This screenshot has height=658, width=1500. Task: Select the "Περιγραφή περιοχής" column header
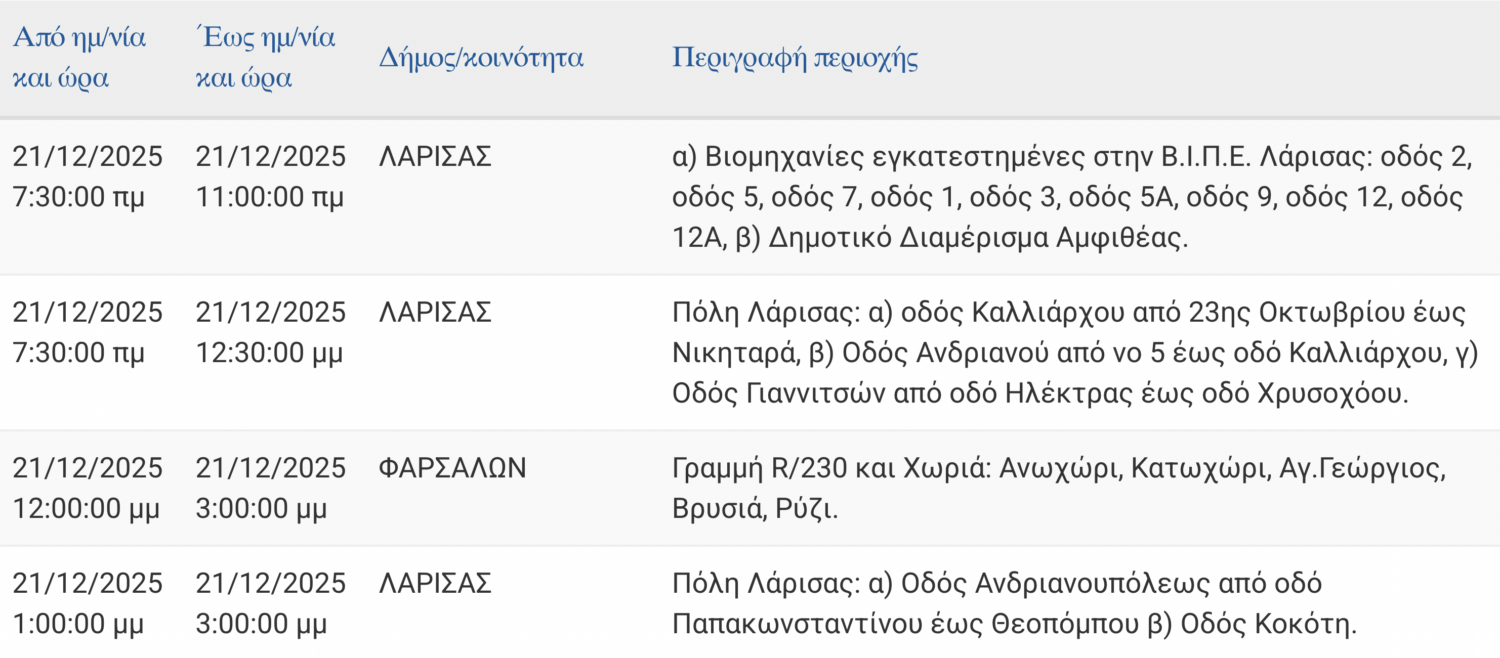click(x=795, y=57)
